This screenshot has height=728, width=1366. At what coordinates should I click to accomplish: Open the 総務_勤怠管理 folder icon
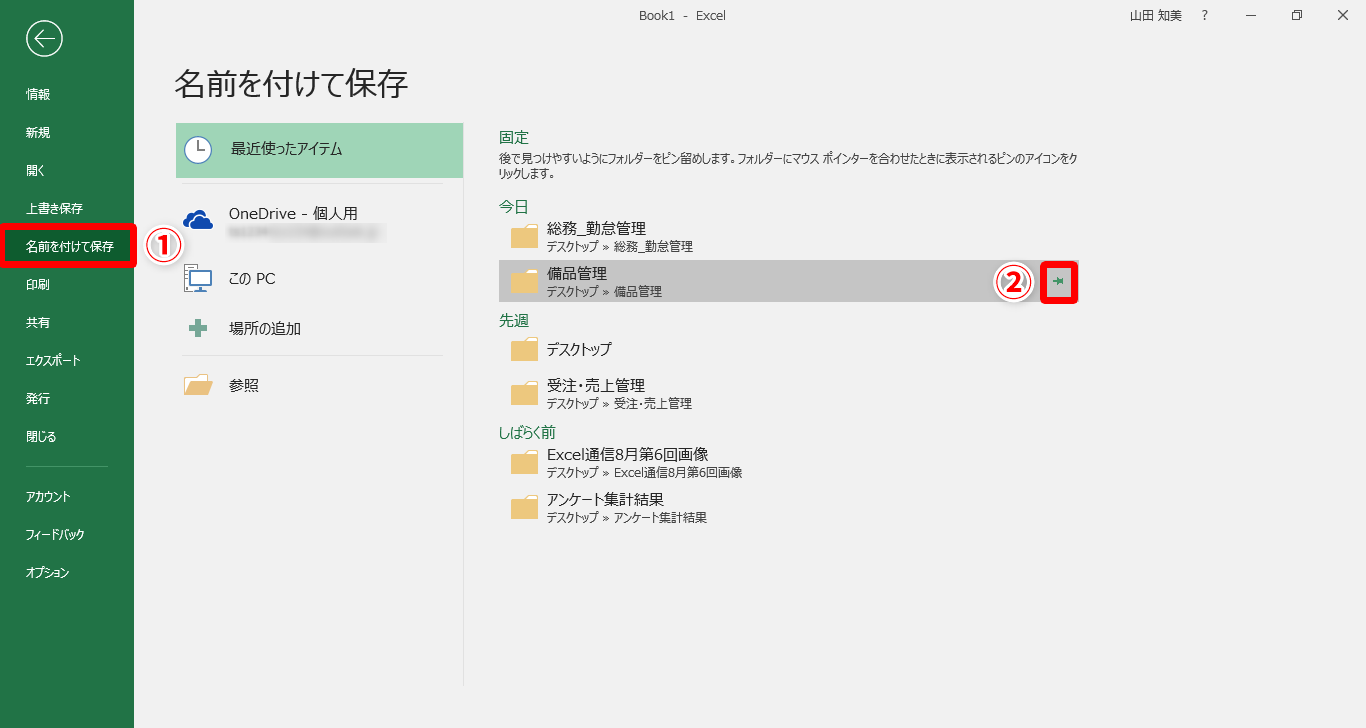click(x=524, y=236)
